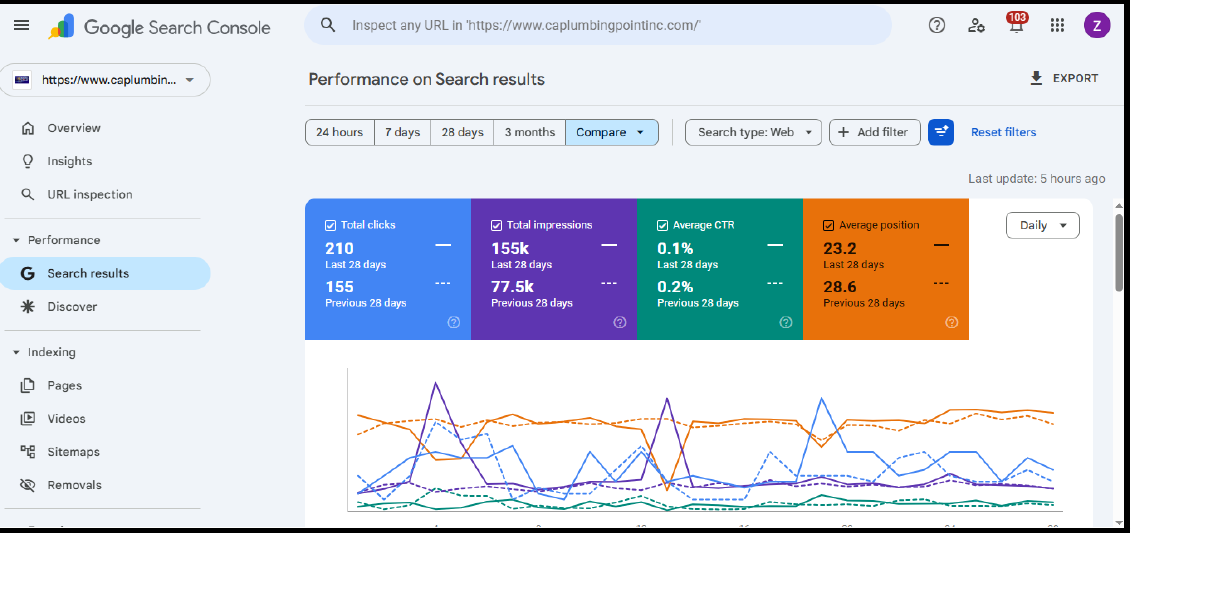The width and height of the screenshot is (1220, 595).
Task: Open the Z account avatar
Action: (1097, 26)
